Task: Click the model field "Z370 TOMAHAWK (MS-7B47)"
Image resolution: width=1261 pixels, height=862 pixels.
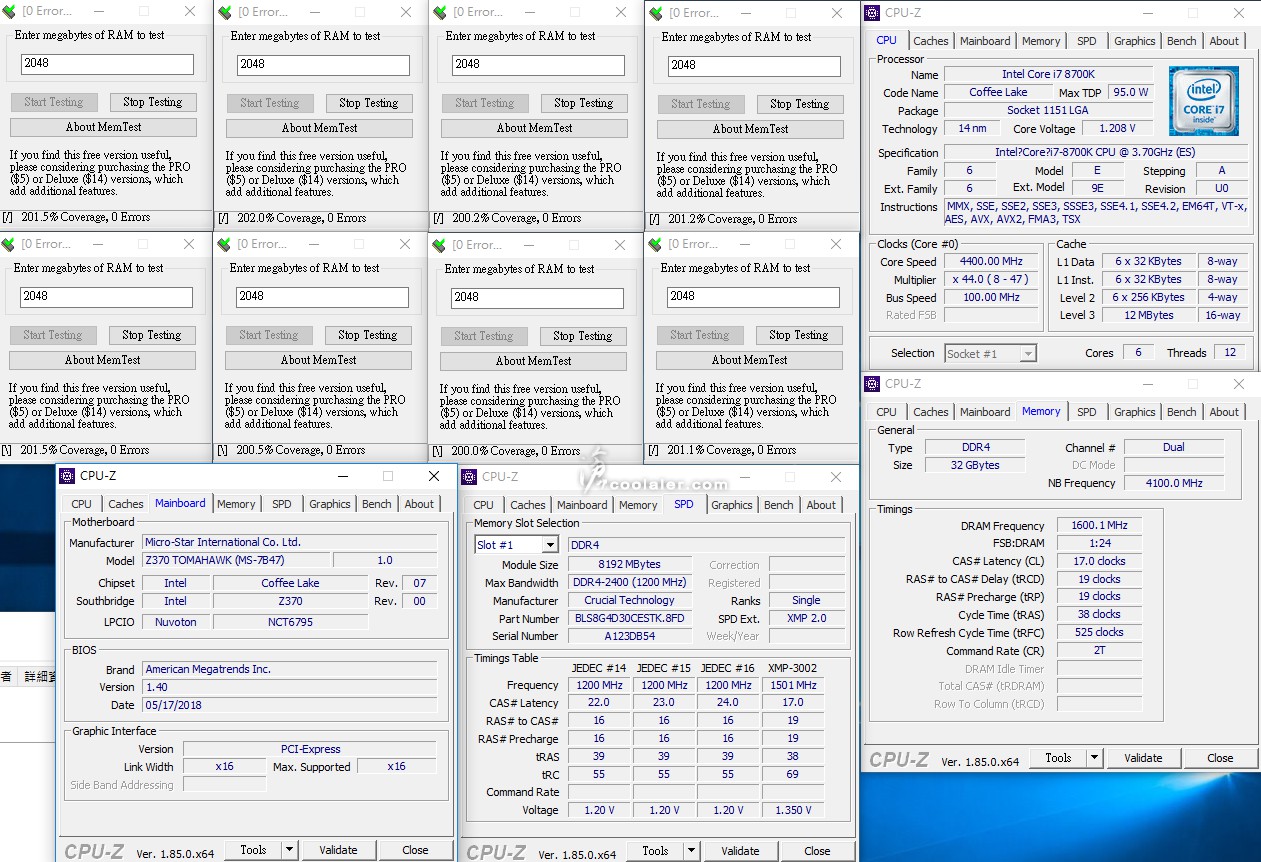Action: (x=236, y=561)
